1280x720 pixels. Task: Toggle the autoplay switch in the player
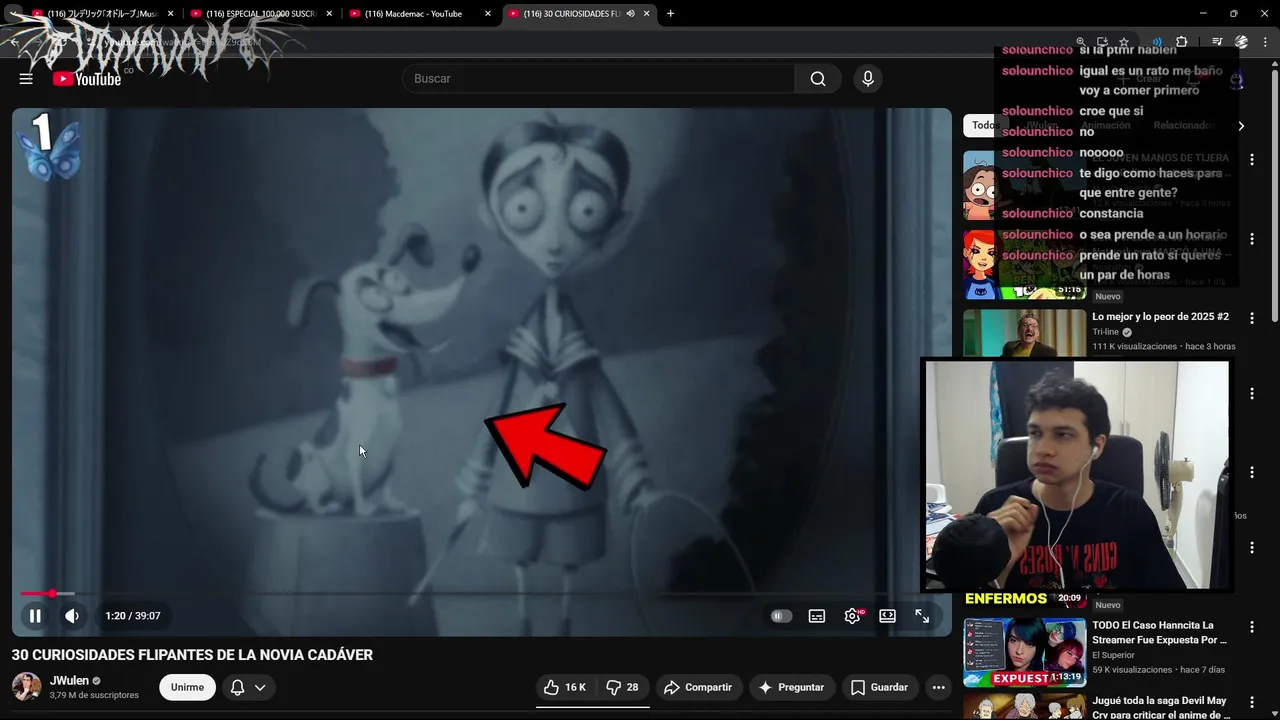click(781, 616)
